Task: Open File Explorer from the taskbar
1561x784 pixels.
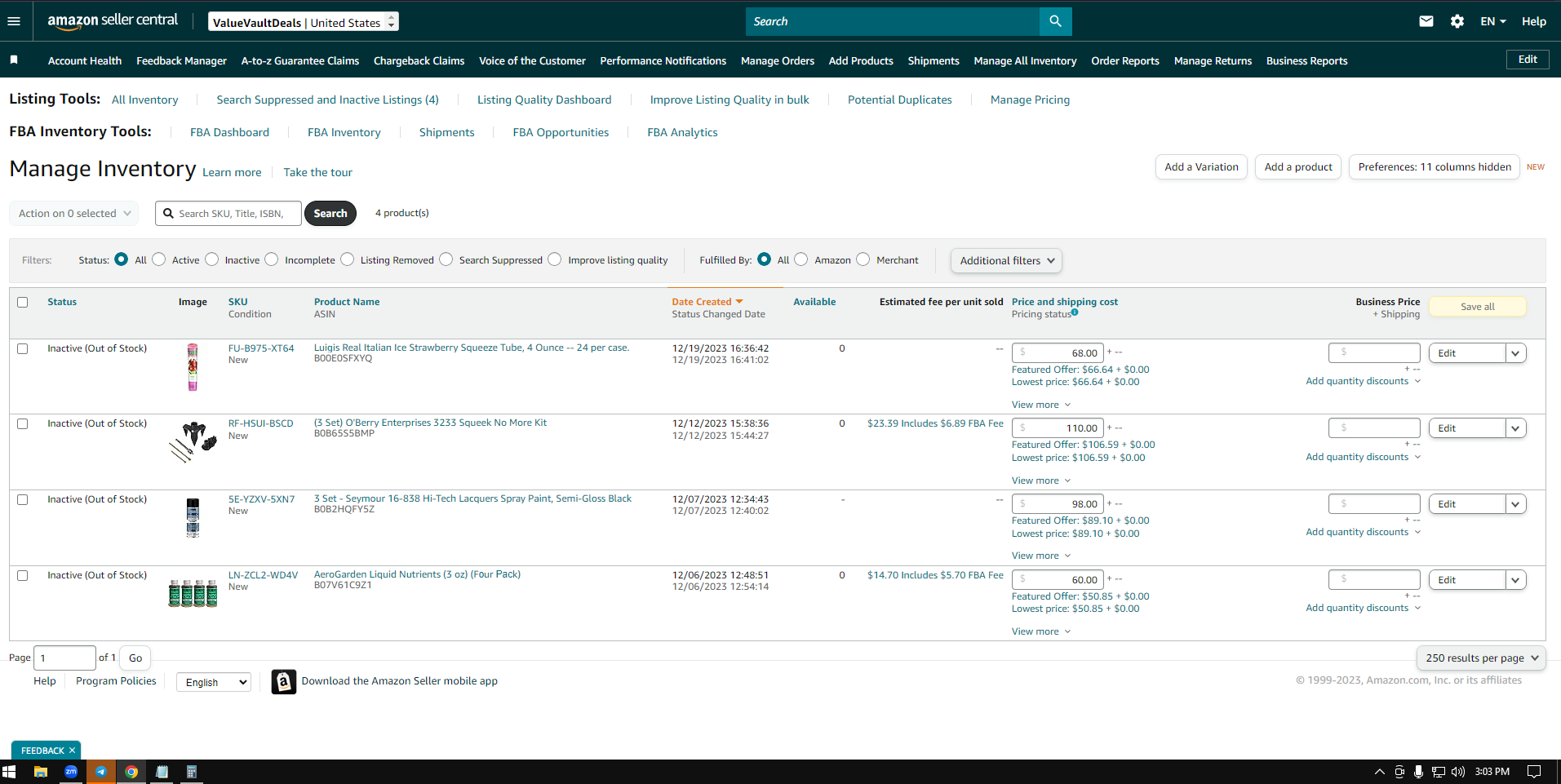Action: 40,772
